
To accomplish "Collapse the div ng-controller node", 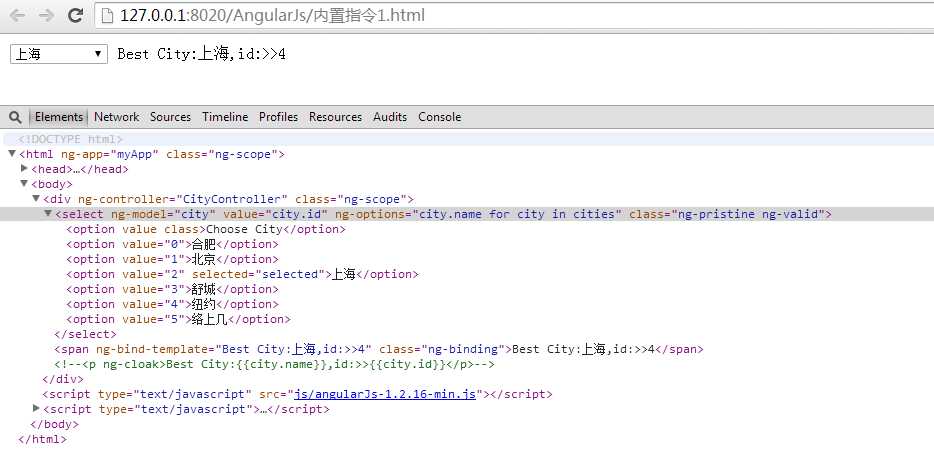I will (36, 198).
